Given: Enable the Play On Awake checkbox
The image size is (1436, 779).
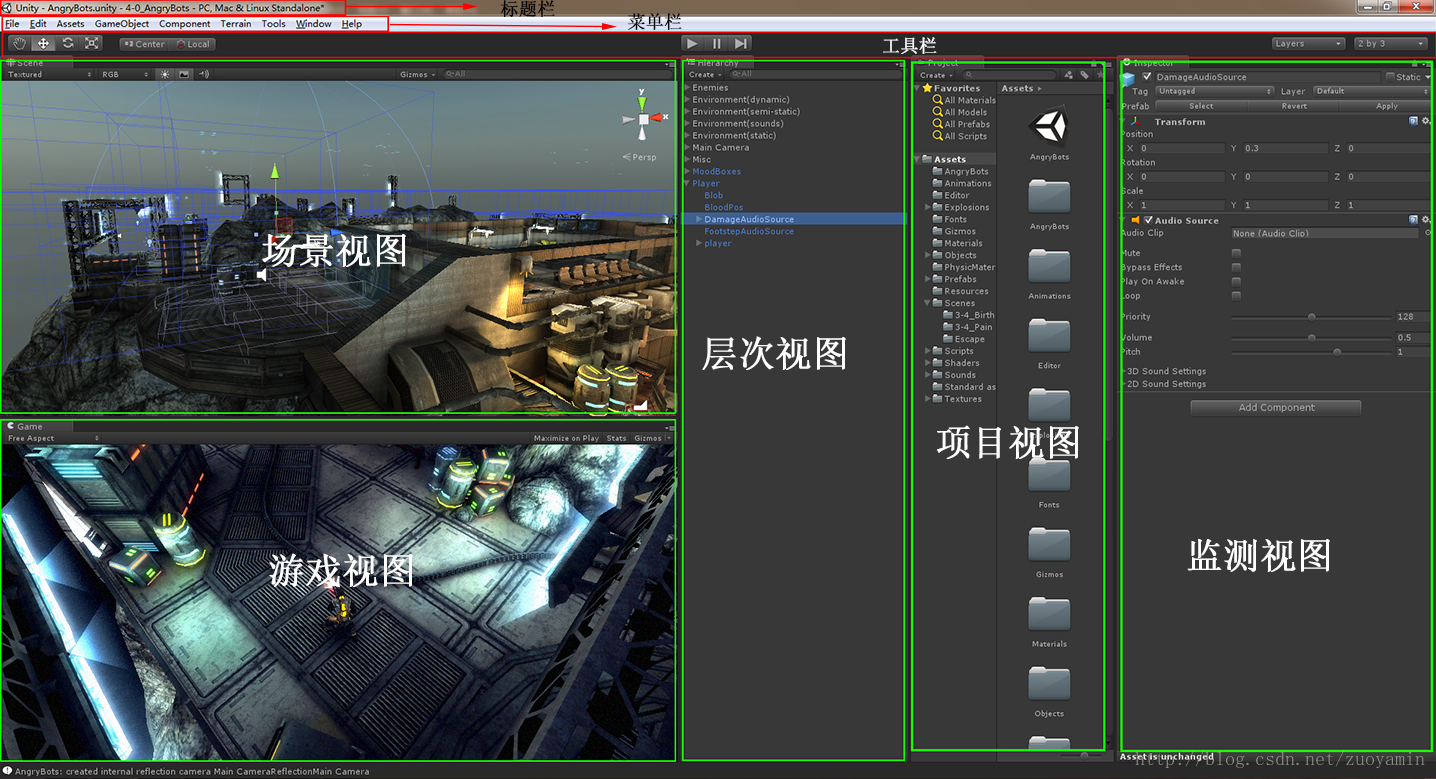Looking at the screenshot, I should [1237, 281].
